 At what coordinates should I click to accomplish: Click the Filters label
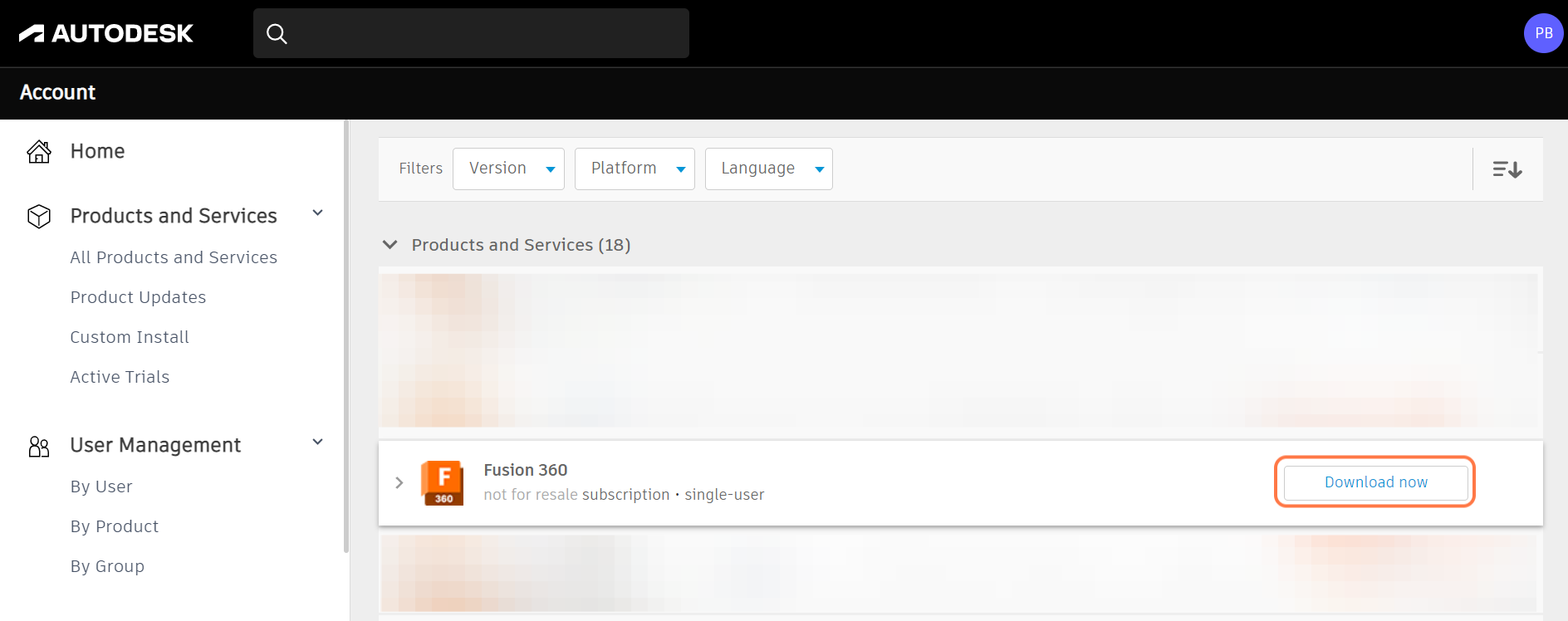(x=420, y=169)
